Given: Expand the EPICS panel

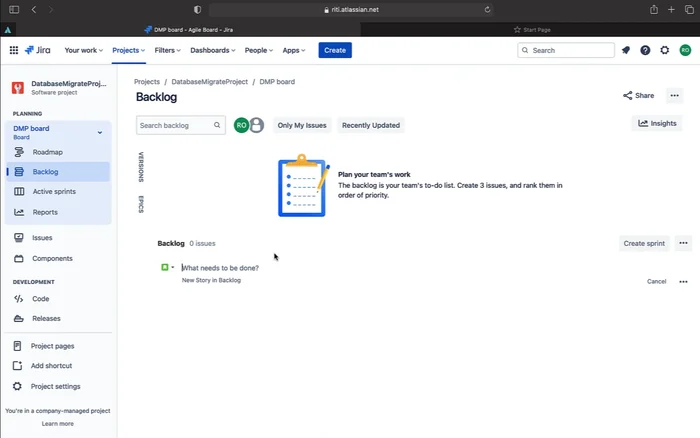Looking at the screenshot, I should click(x=141, y=204).
